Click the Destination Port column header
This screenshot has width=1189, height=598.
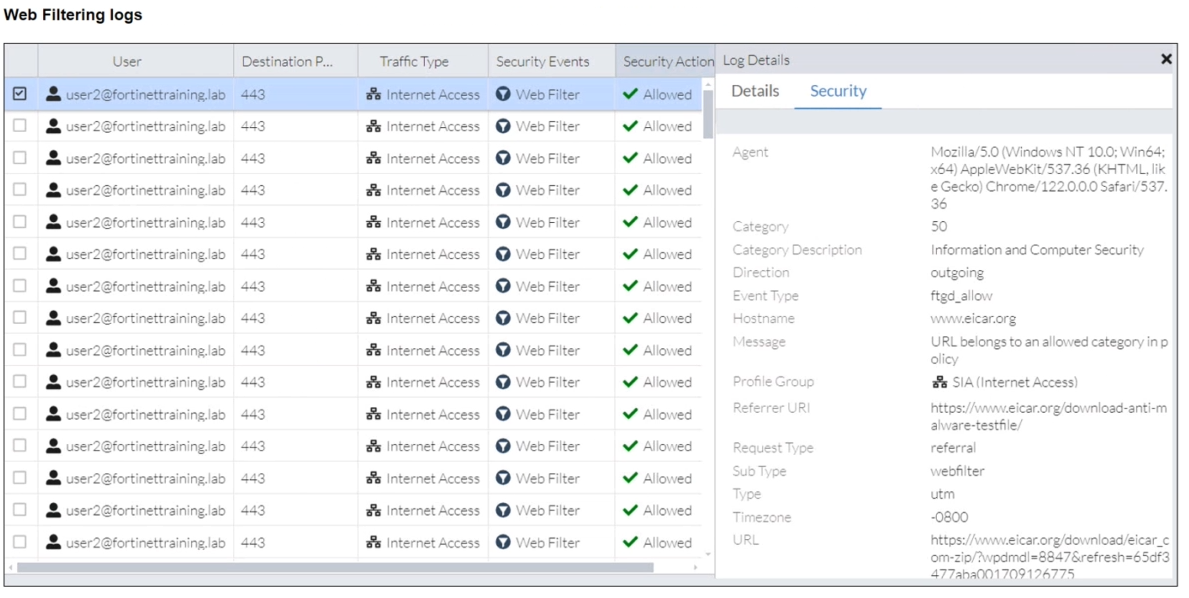(x=287, y=61)
